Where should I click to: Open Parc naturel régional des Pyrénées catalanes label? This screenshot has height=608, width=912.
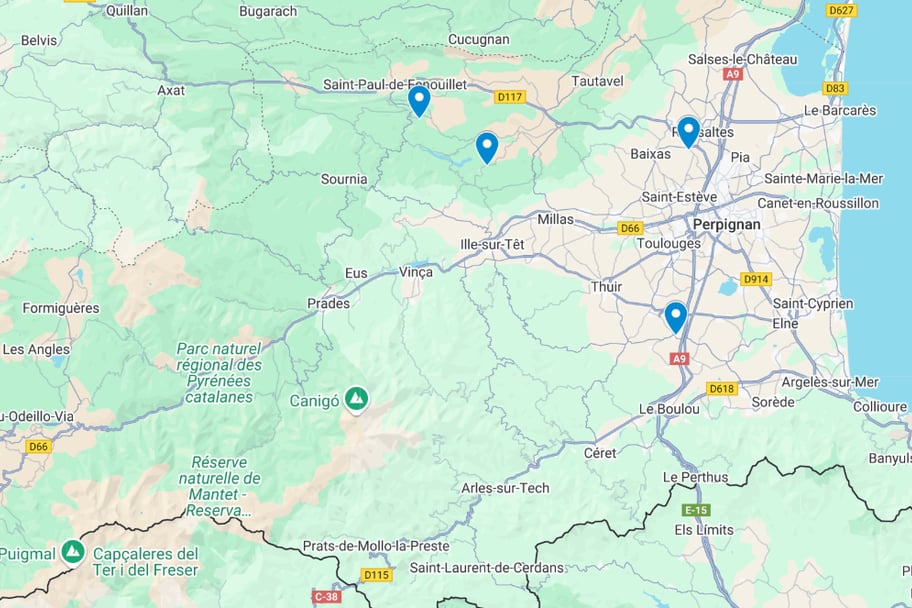pos(219,373)
